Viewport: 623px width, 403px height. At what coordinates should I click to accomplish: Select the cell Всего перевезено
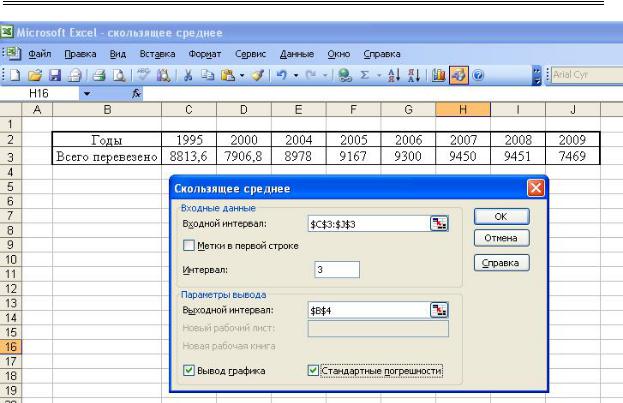(107, 156)
